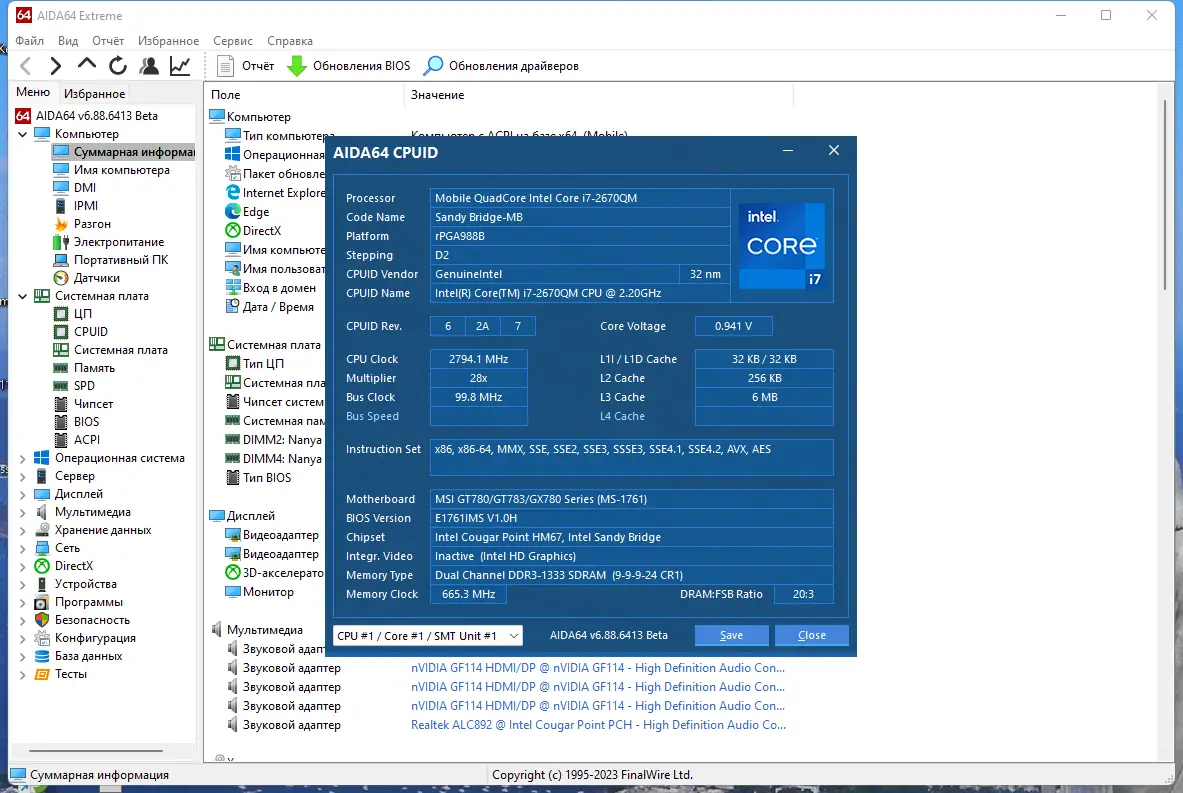Click the Отчёт report toolbar button

click(x=246, y=66)
